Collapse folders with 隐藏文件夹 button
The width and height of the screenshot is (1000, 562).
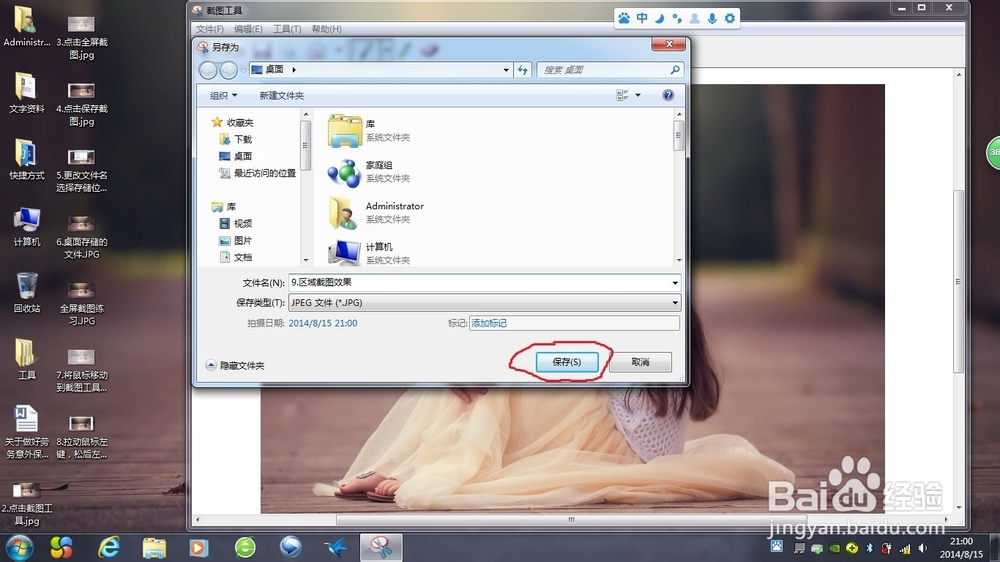[235, 365]
